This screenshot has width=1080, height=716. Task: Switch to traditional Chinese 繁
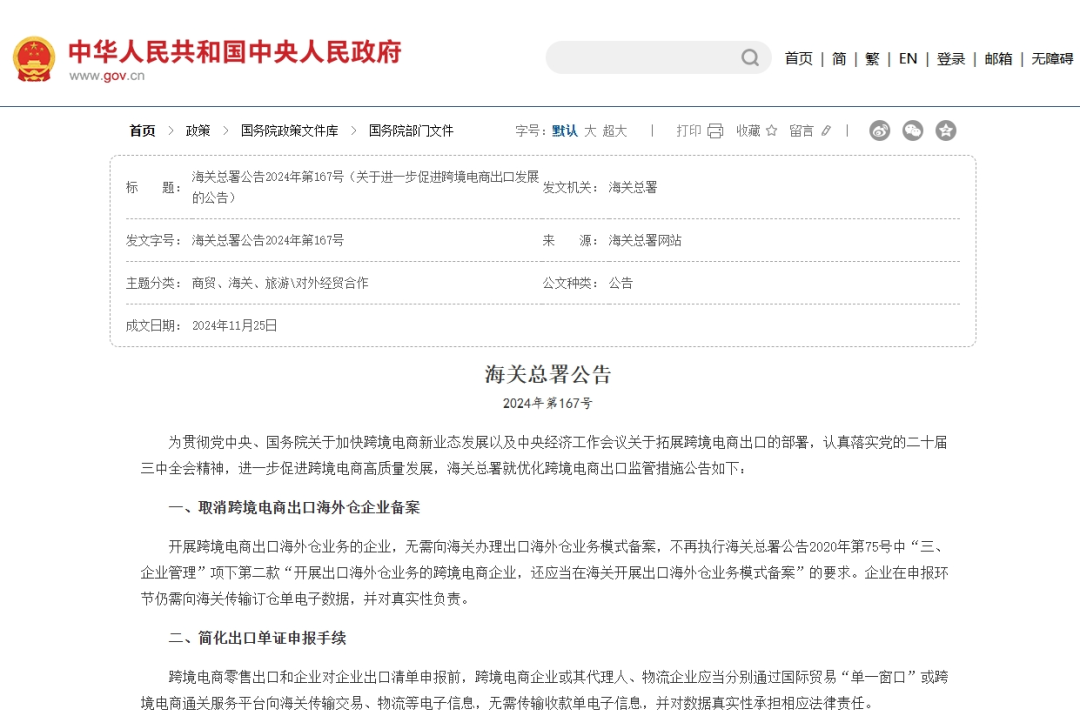click(x=872, y=59)
